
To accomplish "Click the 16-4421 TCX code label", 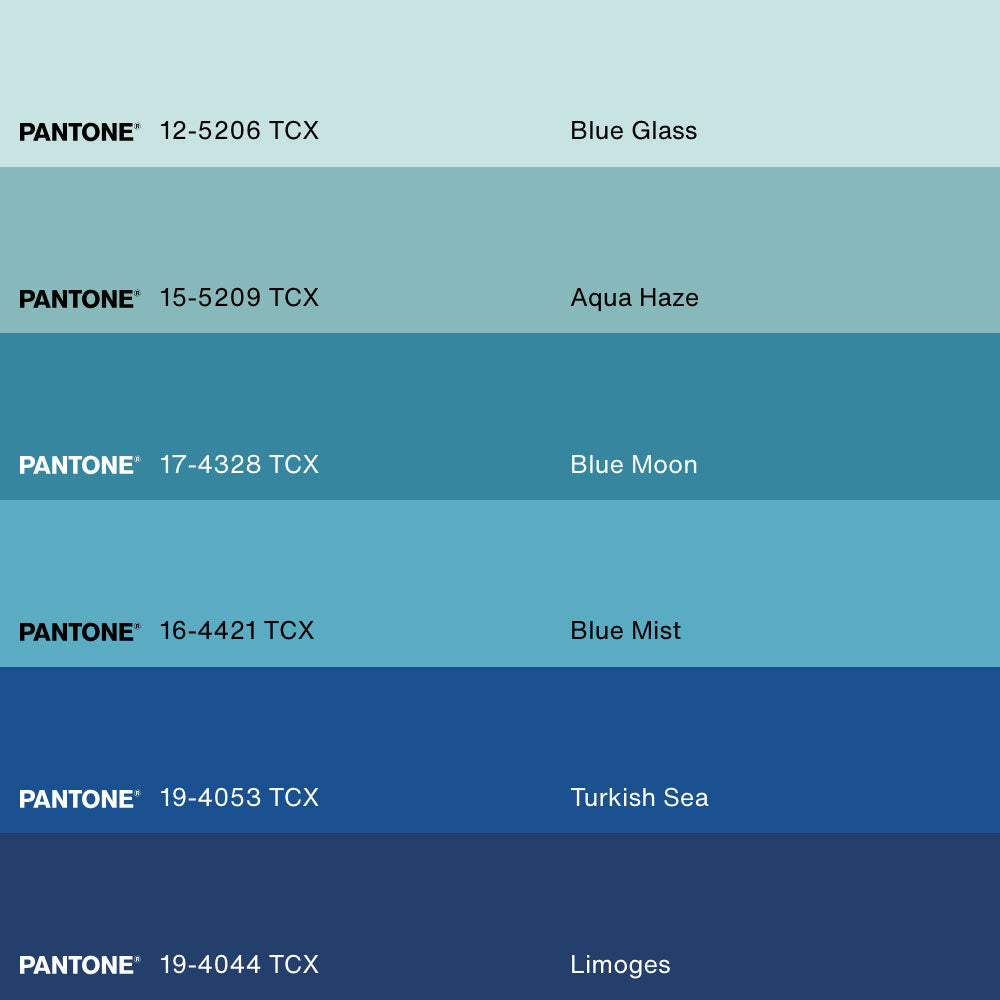I will click(x=237, y=631).
